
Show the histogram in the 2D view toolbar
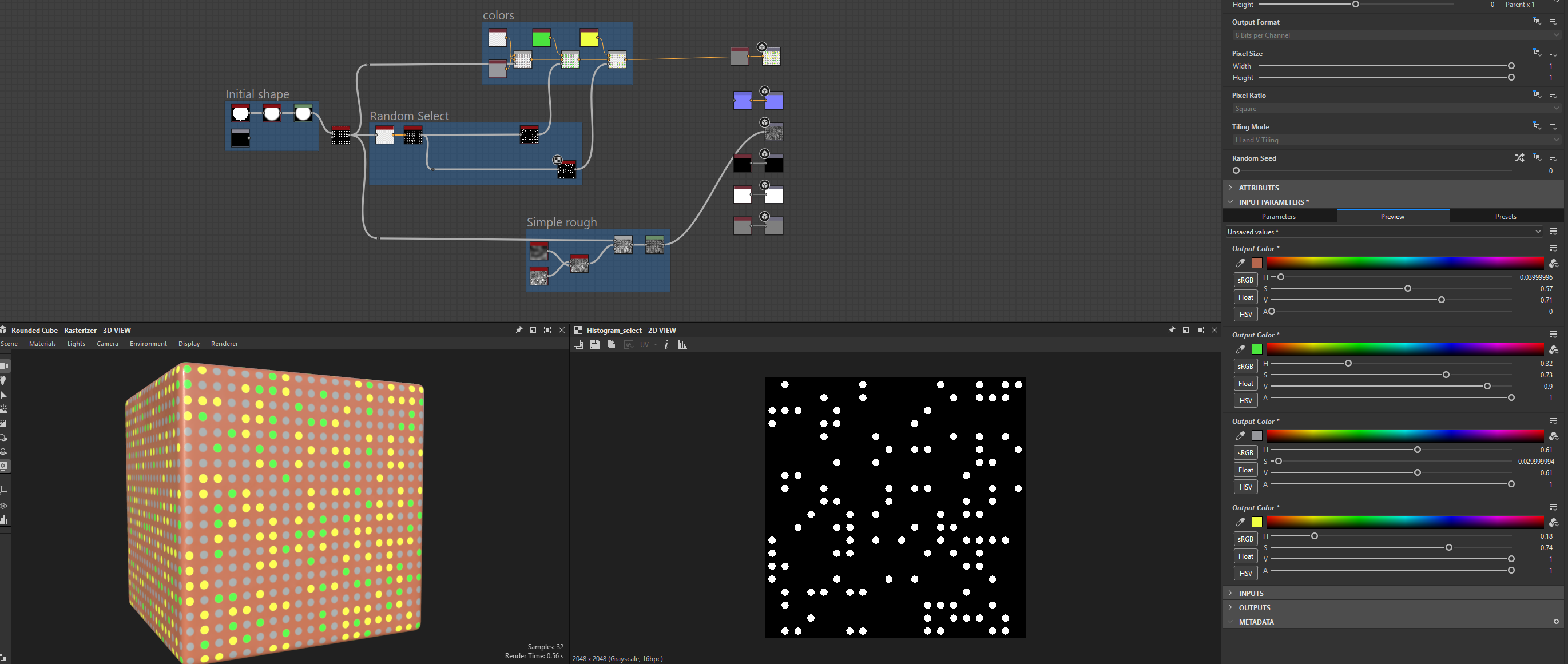682,344
